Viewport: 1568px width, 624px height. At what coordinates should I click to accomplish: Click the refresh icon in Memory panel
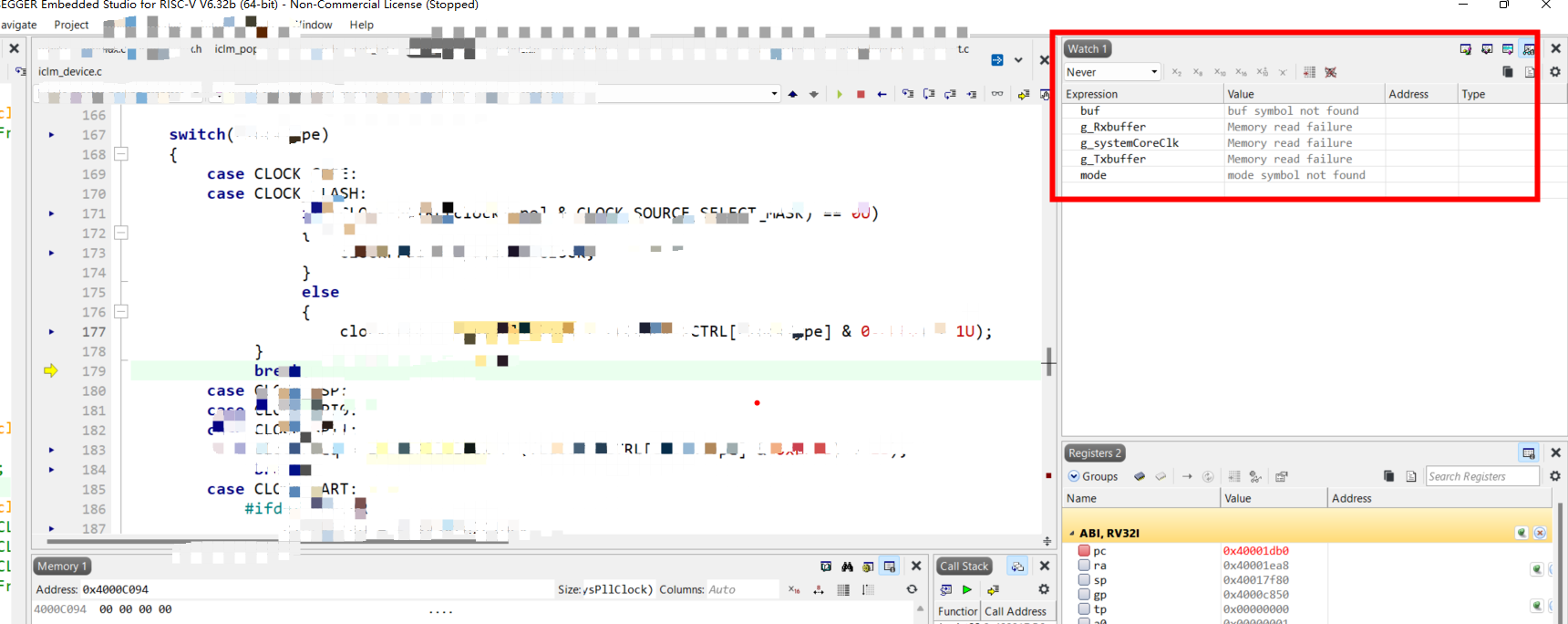pyautogui.click(x=912, y=589)
